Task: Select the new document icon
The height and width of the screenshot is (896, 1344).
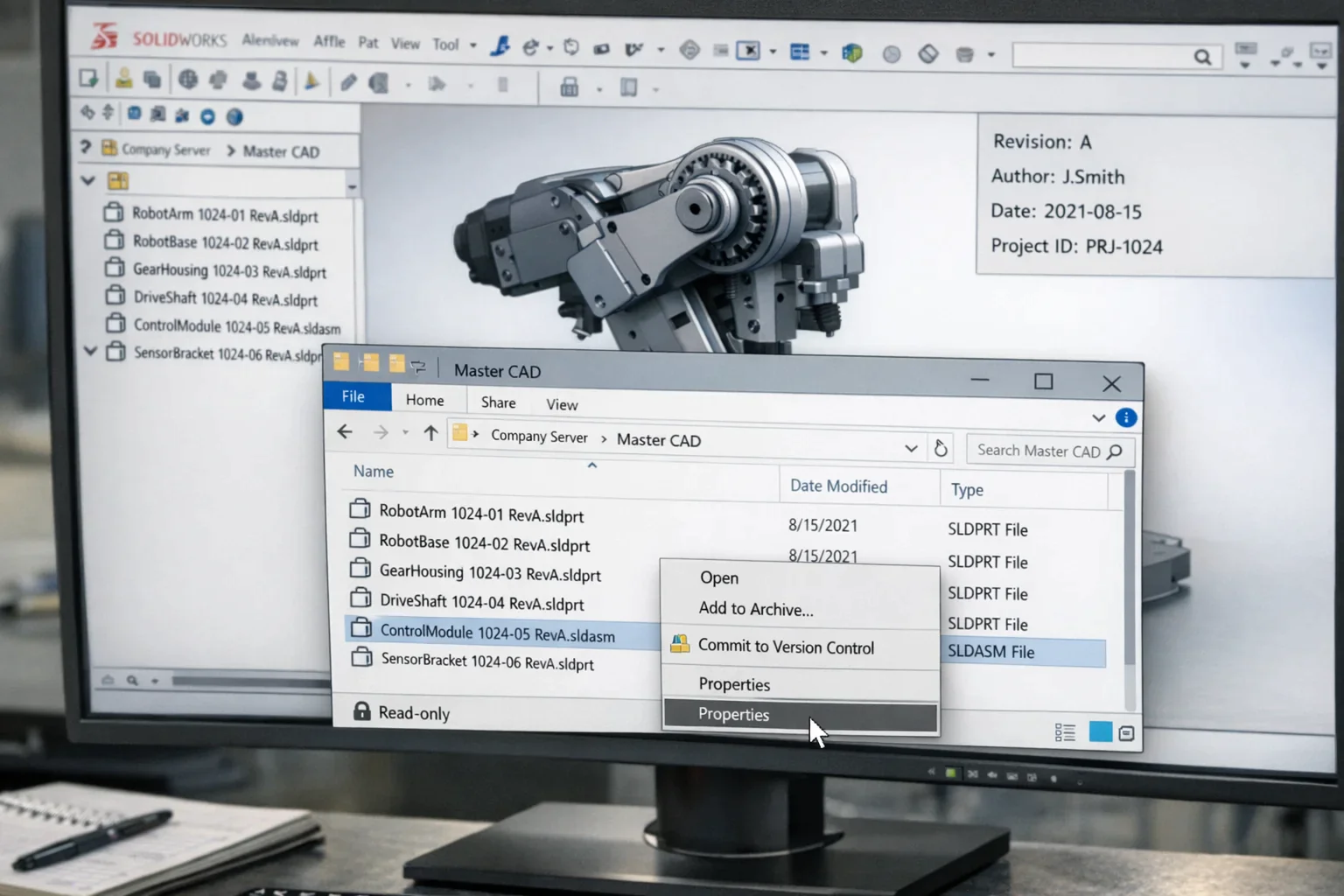Action: pos(87,79)
